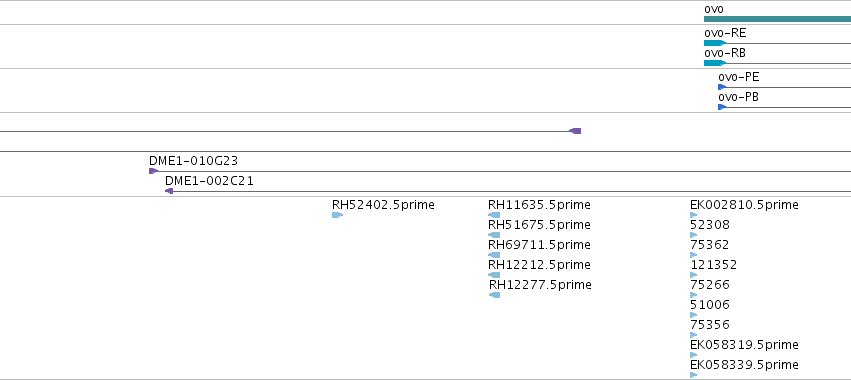Viewport: 851px width, 380px height.
Task: Click the unlabeled purple block clone end
Action: (575, 131)
